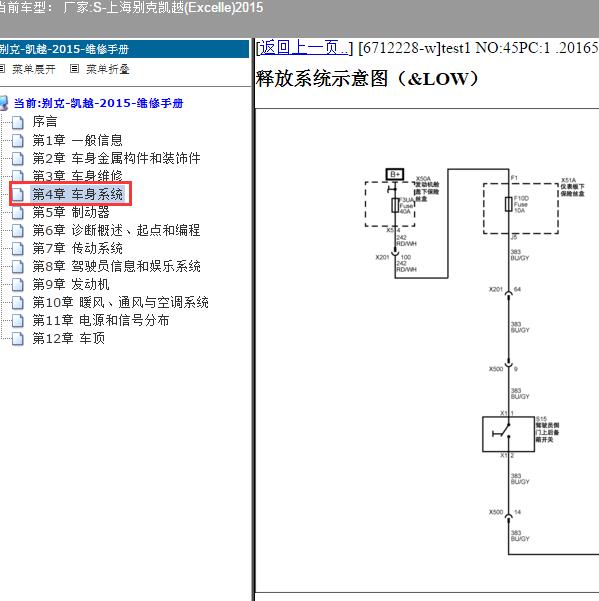Click the page icon beside 第10章
This screenshot has height=601, width=599.
[18, 303]
